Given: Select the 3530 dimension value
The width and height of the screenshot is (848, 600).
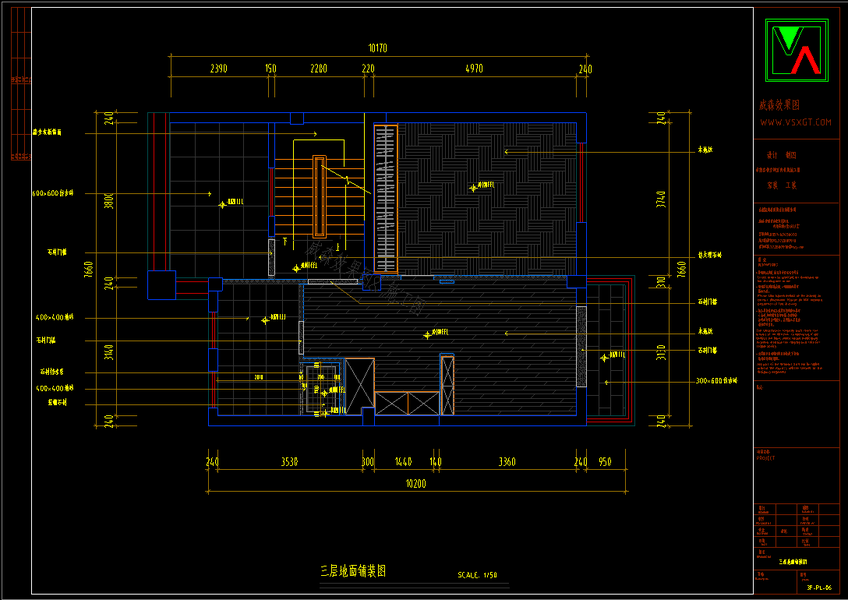Looking at the screenshot, I should pos(289,461).
